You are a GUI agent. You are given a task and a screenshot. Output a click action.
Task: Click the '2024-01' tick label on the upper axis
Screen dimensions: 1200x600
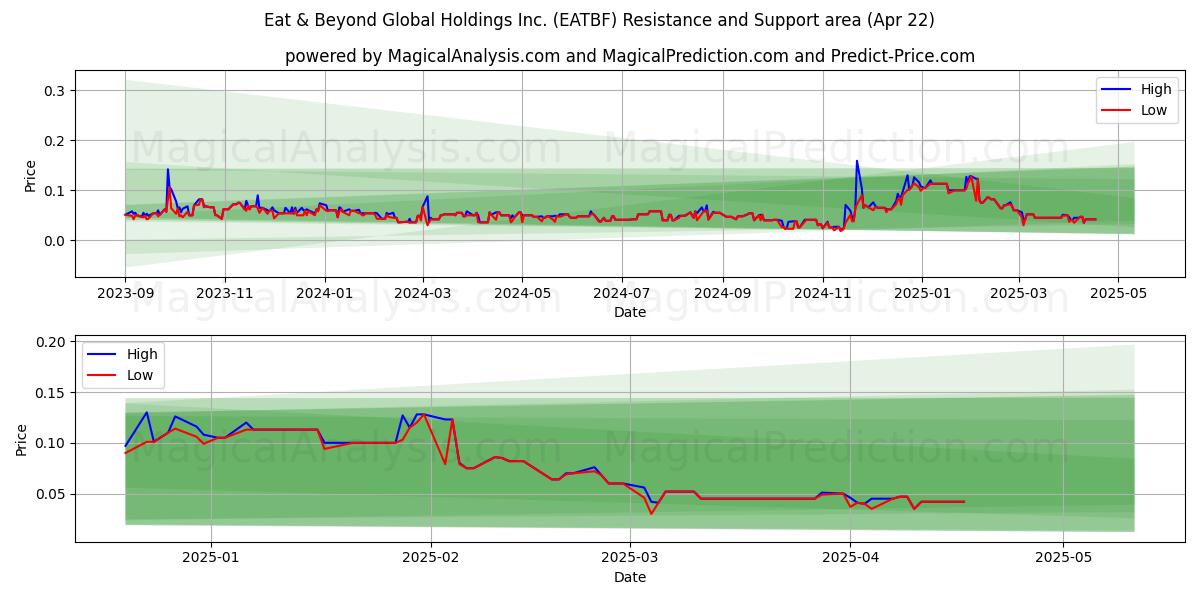click(x=324, y=294)
